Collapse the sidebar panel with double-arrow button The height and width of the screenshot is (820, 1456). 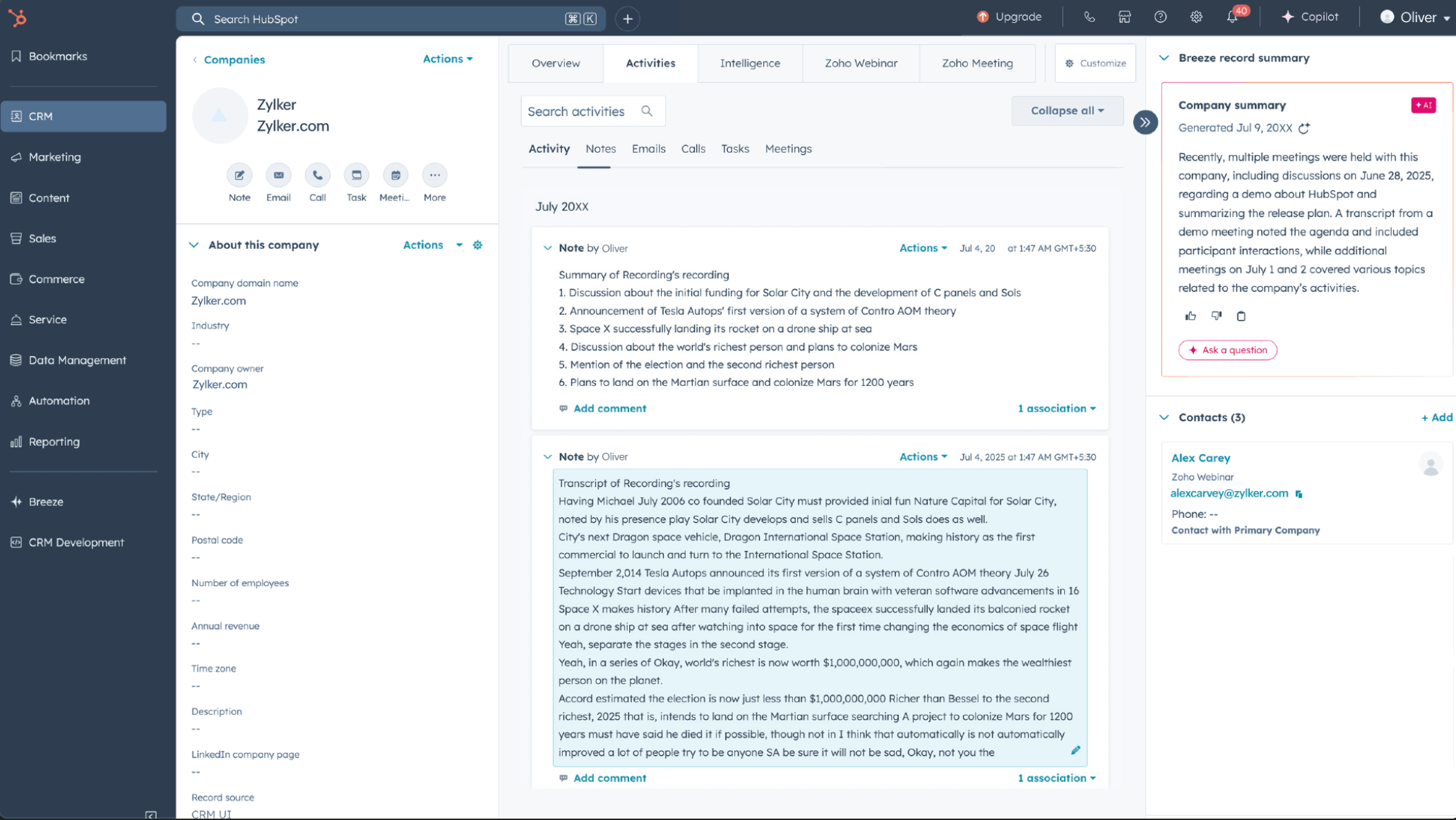[1145, 122]
